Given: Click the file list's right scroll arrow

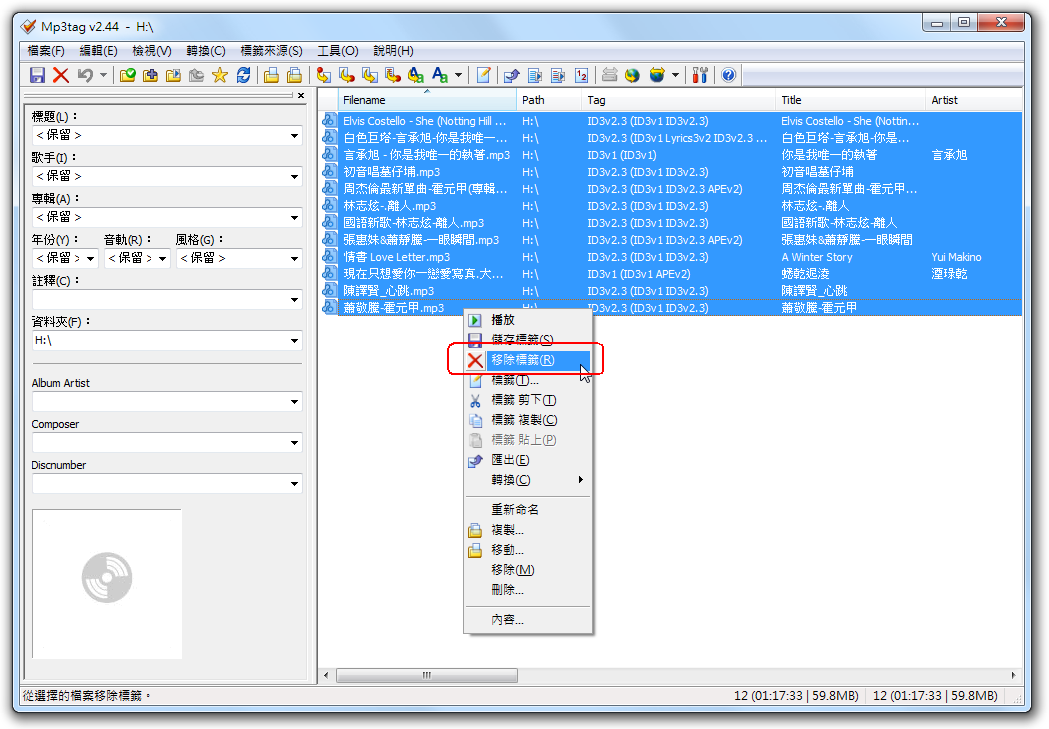Looking at the screenshot, I should click(x=1013, y=675).
